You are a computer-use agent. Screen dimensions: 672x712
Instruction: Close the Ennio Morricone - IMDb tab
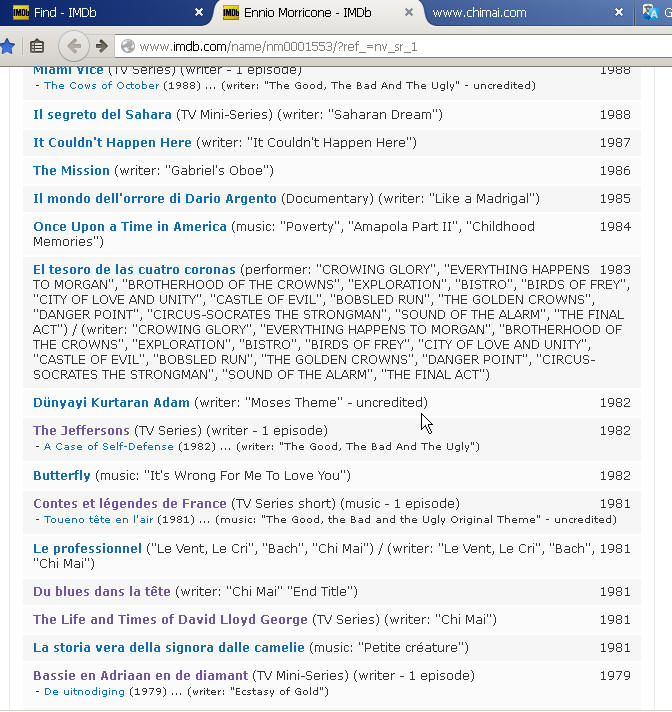pos(409,12)
